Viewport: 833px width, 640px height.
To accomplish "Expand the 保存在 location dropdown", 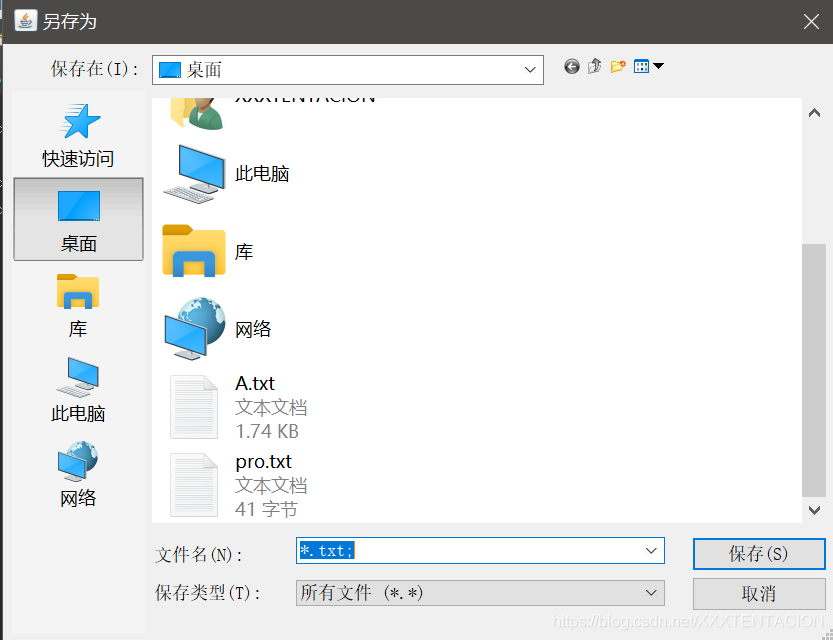I will [530, 70].
